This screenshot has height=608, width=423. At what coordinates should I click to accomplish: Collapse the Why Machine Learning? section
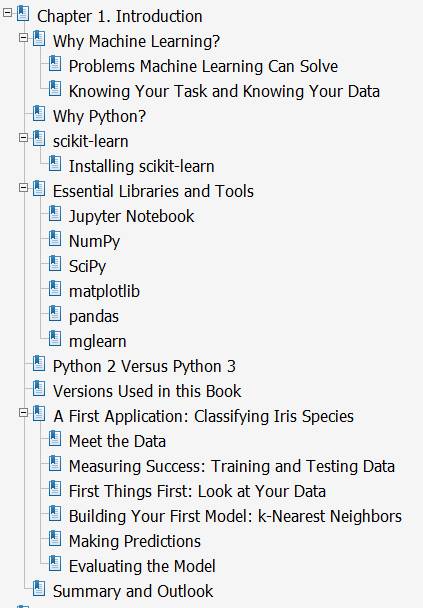tap(23, 38)
